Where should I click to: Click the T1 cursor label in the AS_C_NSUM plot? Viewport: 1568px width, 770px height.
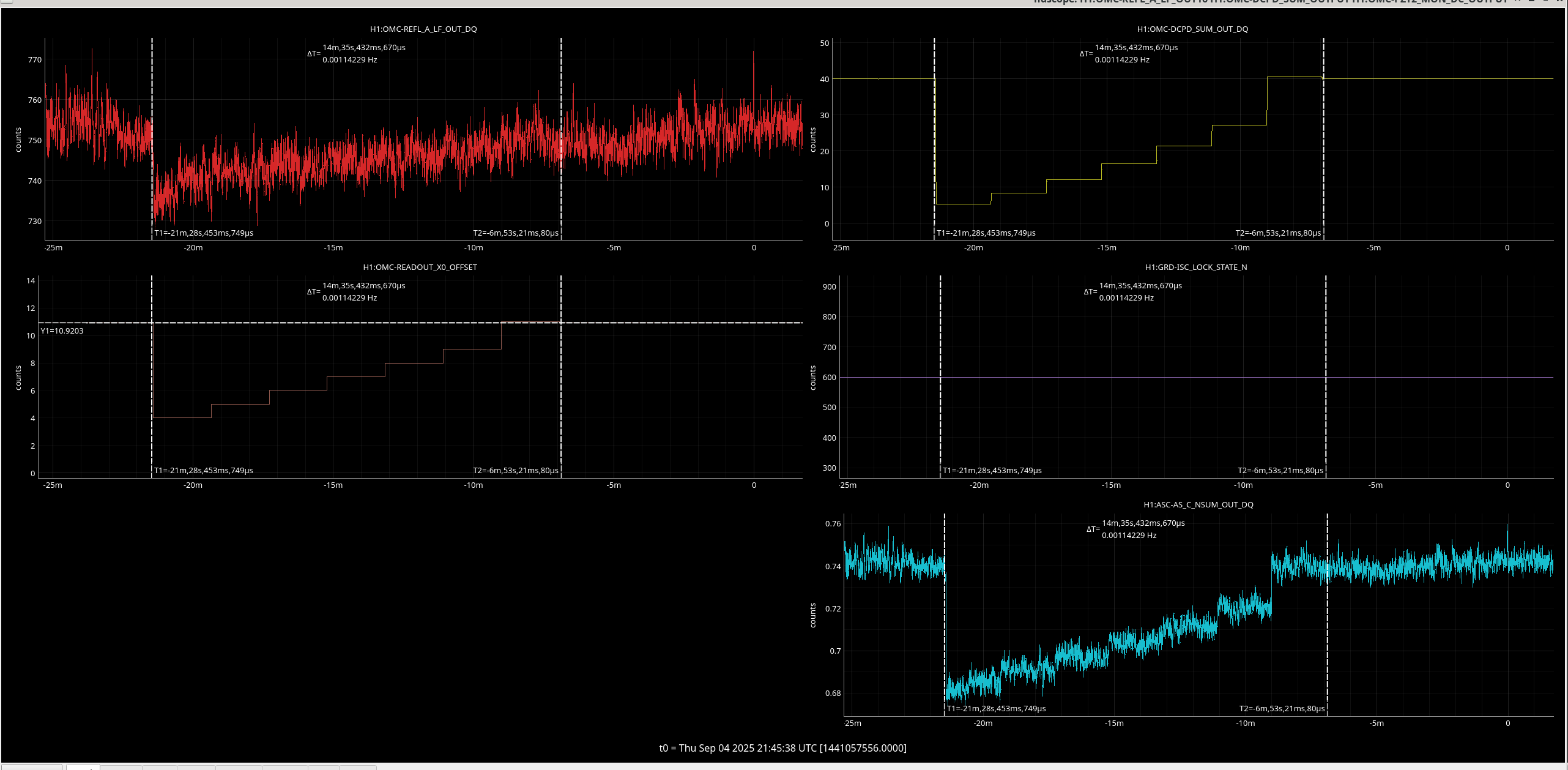coord(996,708)
